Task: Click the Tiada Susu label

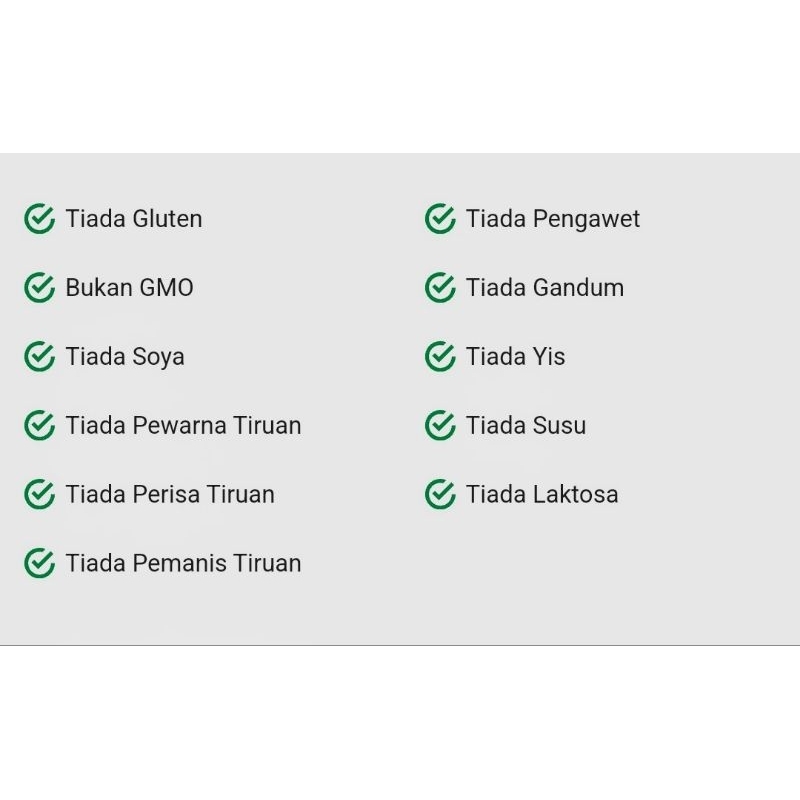Action: [x=526, y=426]
